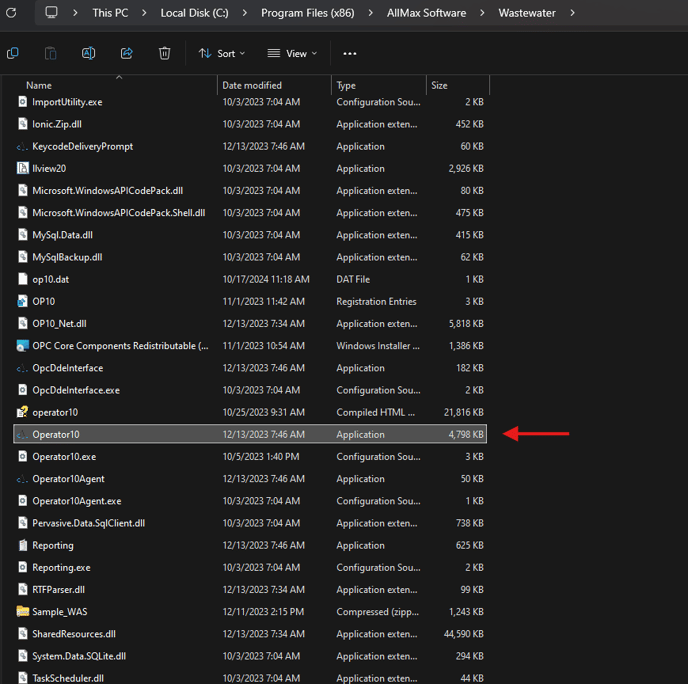The image size is (688, 684).
Task: Open the View dropdown menu
Action: pos(292,54)
